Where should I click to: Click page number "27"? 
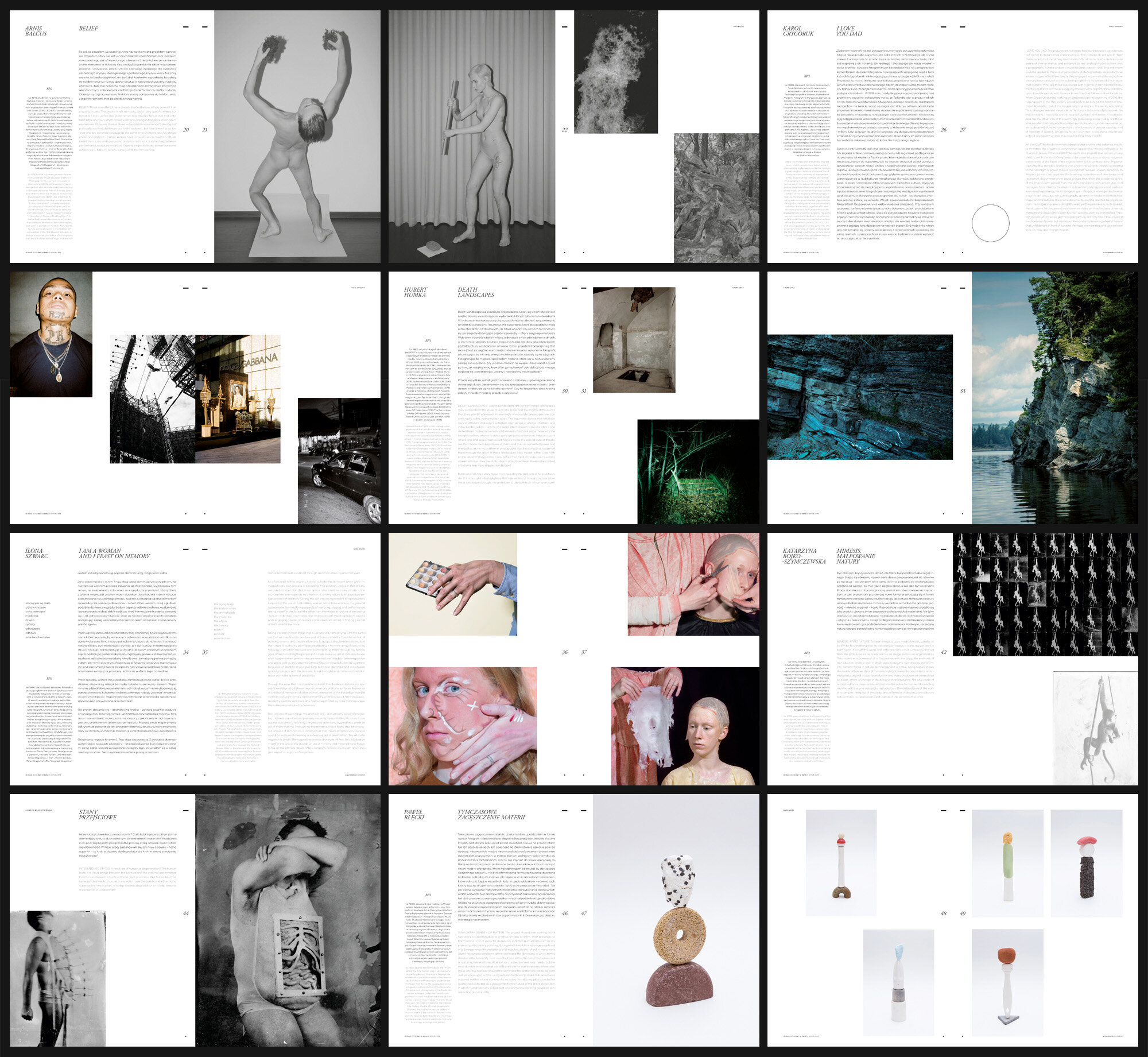pos(963,130)
